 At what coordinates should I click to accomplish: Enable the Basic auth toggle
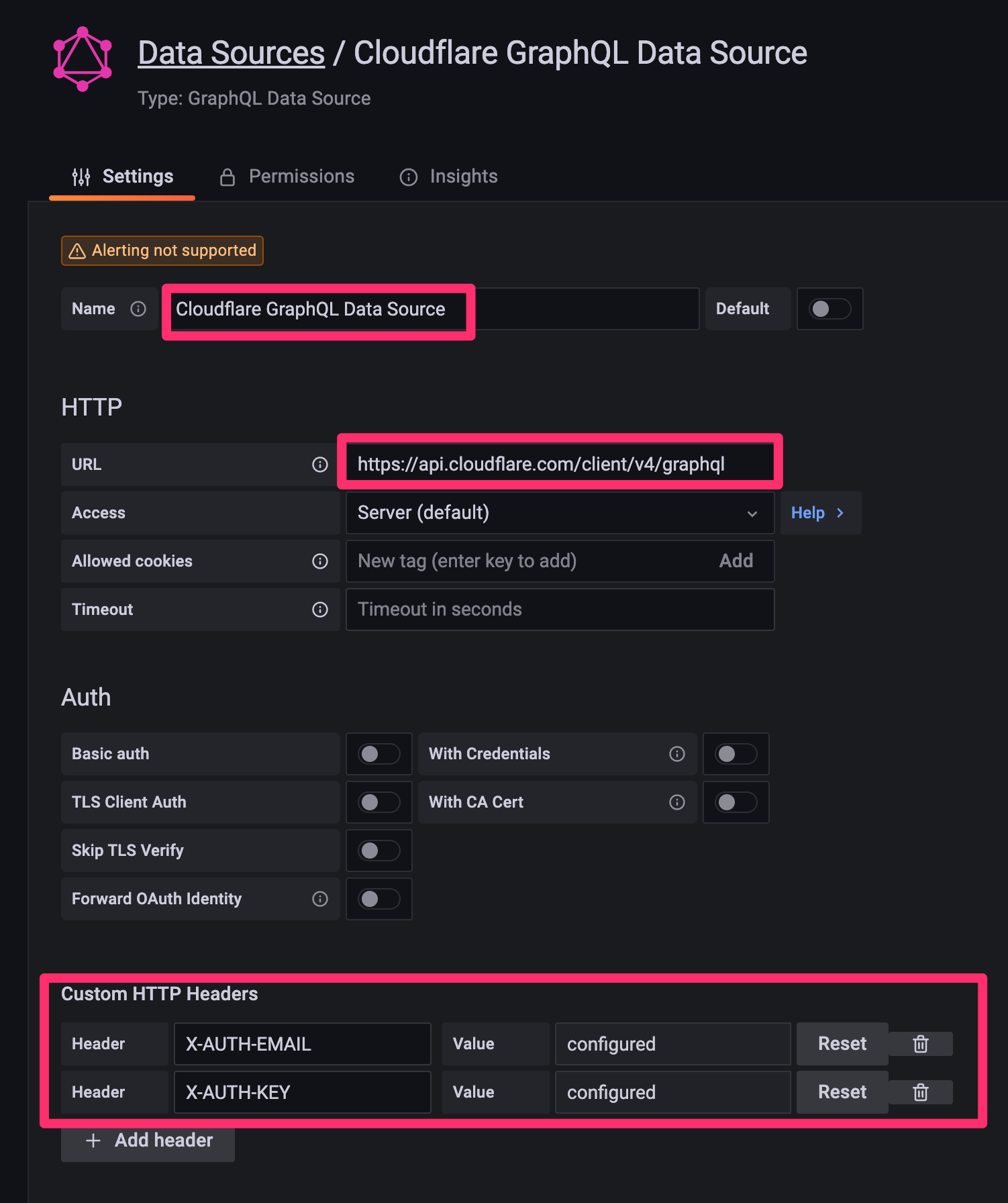(379, 754)
